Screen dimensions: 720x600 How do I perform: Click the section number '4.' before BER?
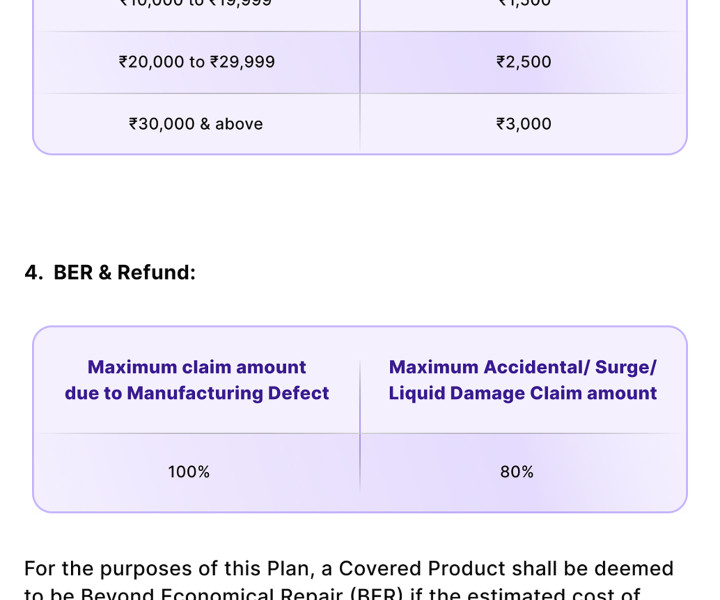(34, 272)
